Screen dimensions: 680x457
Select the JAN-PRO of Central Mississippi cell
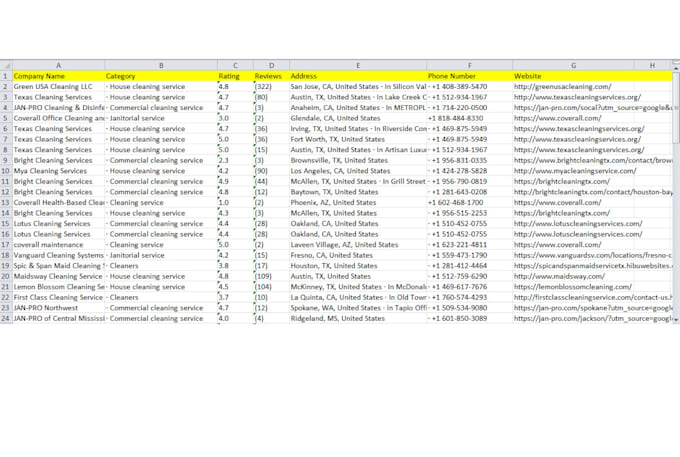(59, 318)
